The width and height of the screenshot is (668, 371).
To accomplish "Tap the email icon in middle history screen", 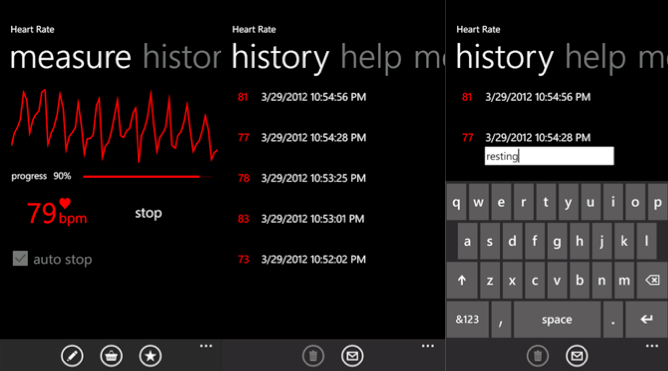I will click(x=352, y=356).
